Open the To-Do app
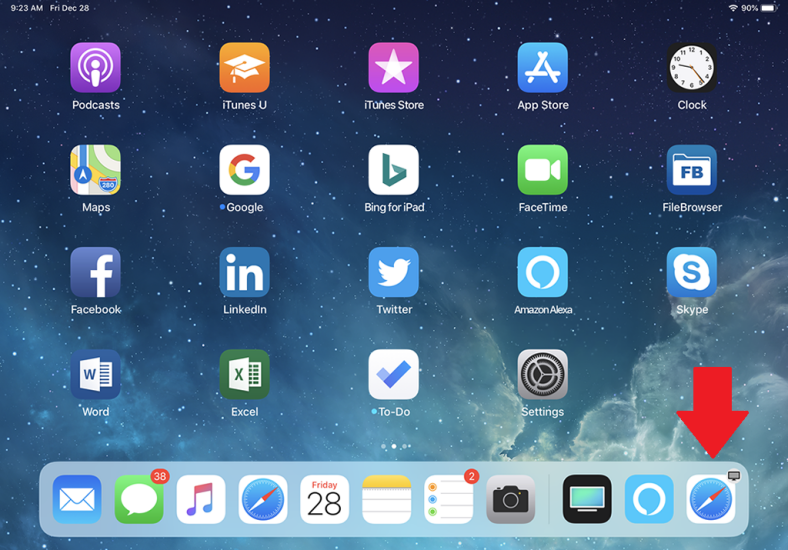The width and height of the screenshot is (788, 550). [393, 375]
